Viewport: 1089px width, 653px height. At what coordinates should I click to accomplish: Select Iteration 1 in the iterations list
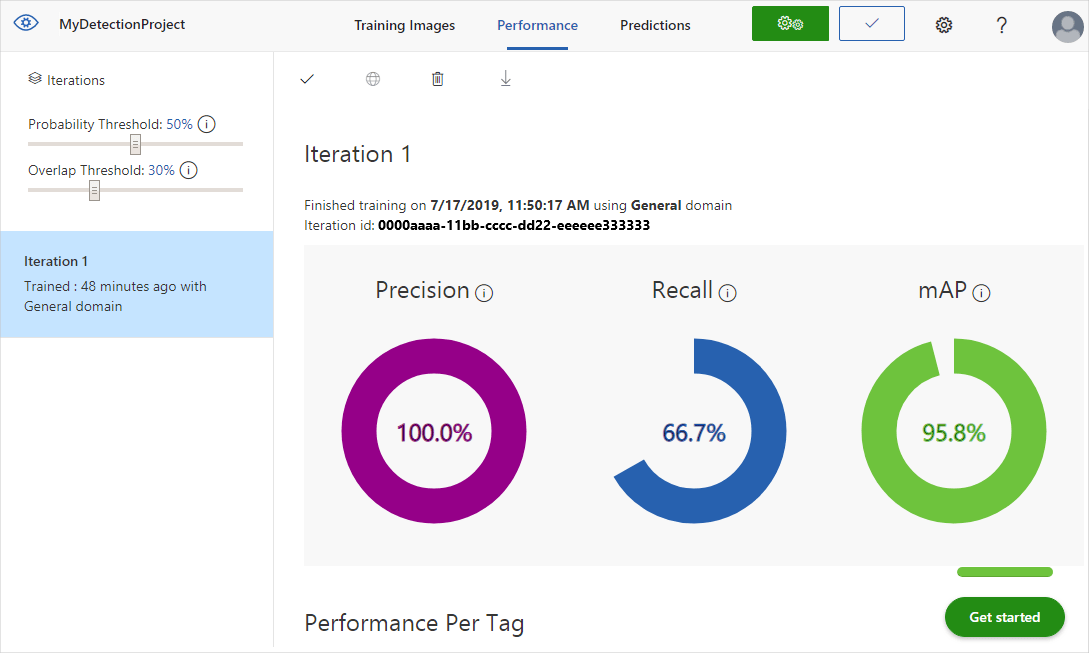tap(137, 284)
